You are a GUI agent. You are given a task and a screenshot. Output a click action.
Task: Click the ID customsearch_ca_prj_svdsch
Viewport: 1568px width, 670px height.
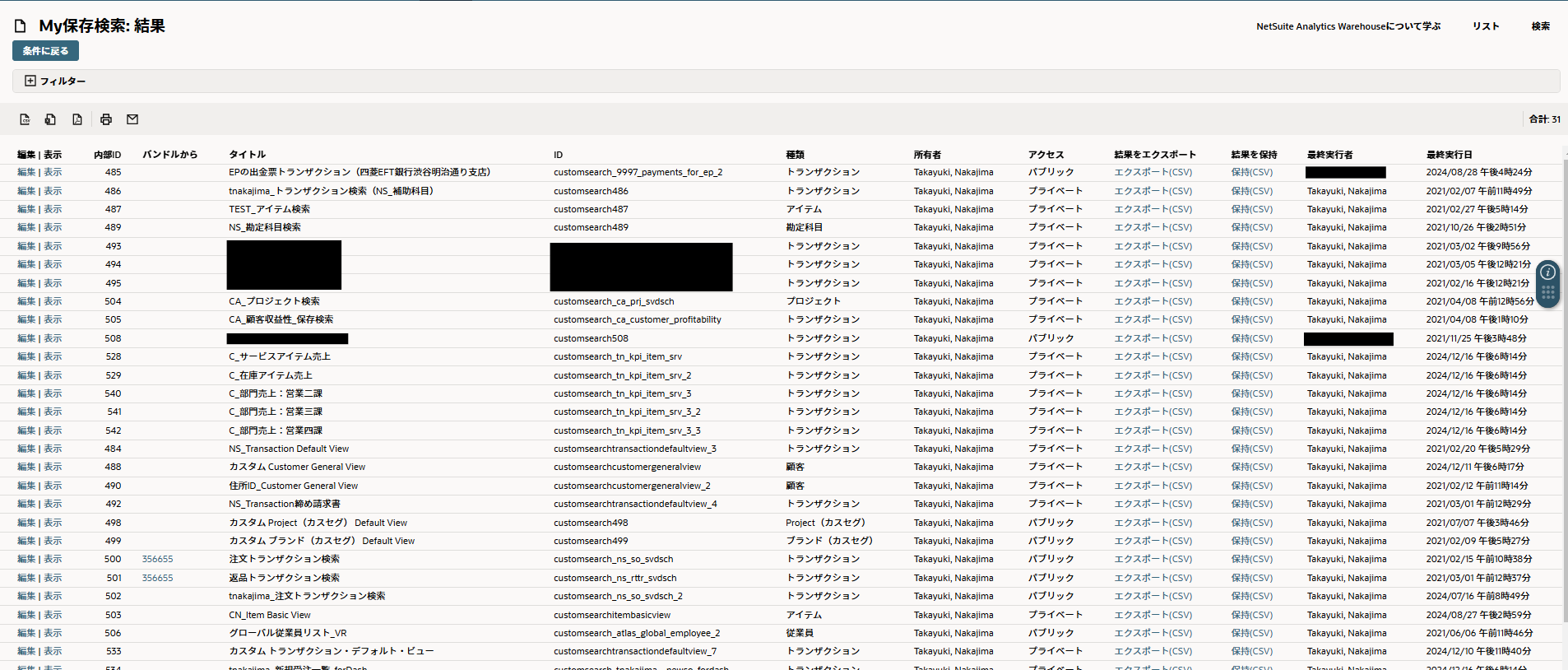(x=614, y=301)
